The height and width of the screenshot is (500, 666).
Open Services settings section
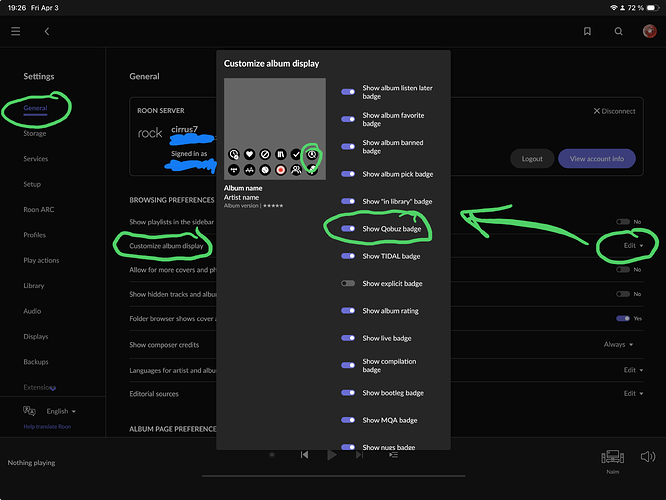click(36, 159)
